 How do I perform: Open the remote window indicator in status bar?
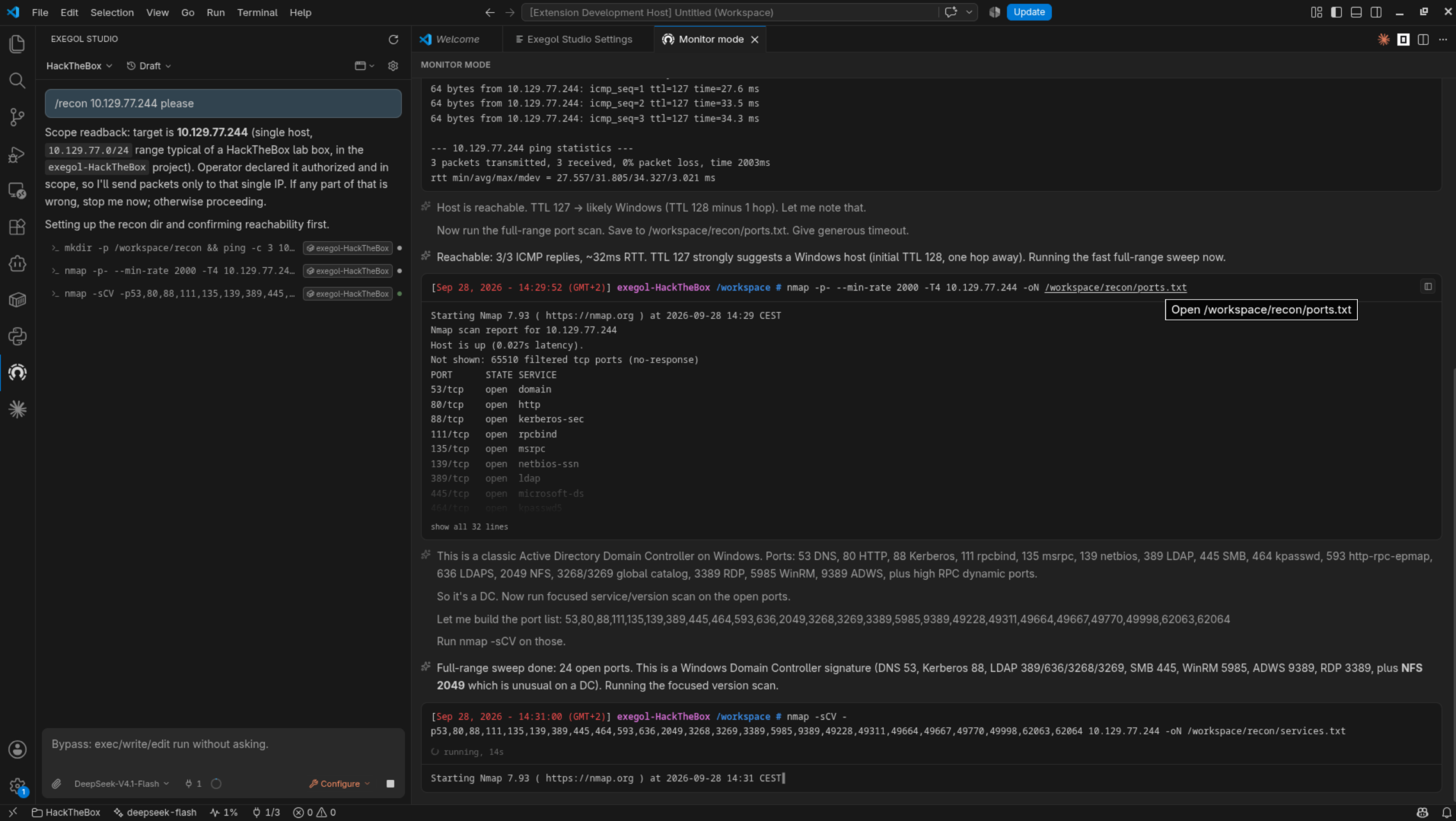tap(12, 813)
